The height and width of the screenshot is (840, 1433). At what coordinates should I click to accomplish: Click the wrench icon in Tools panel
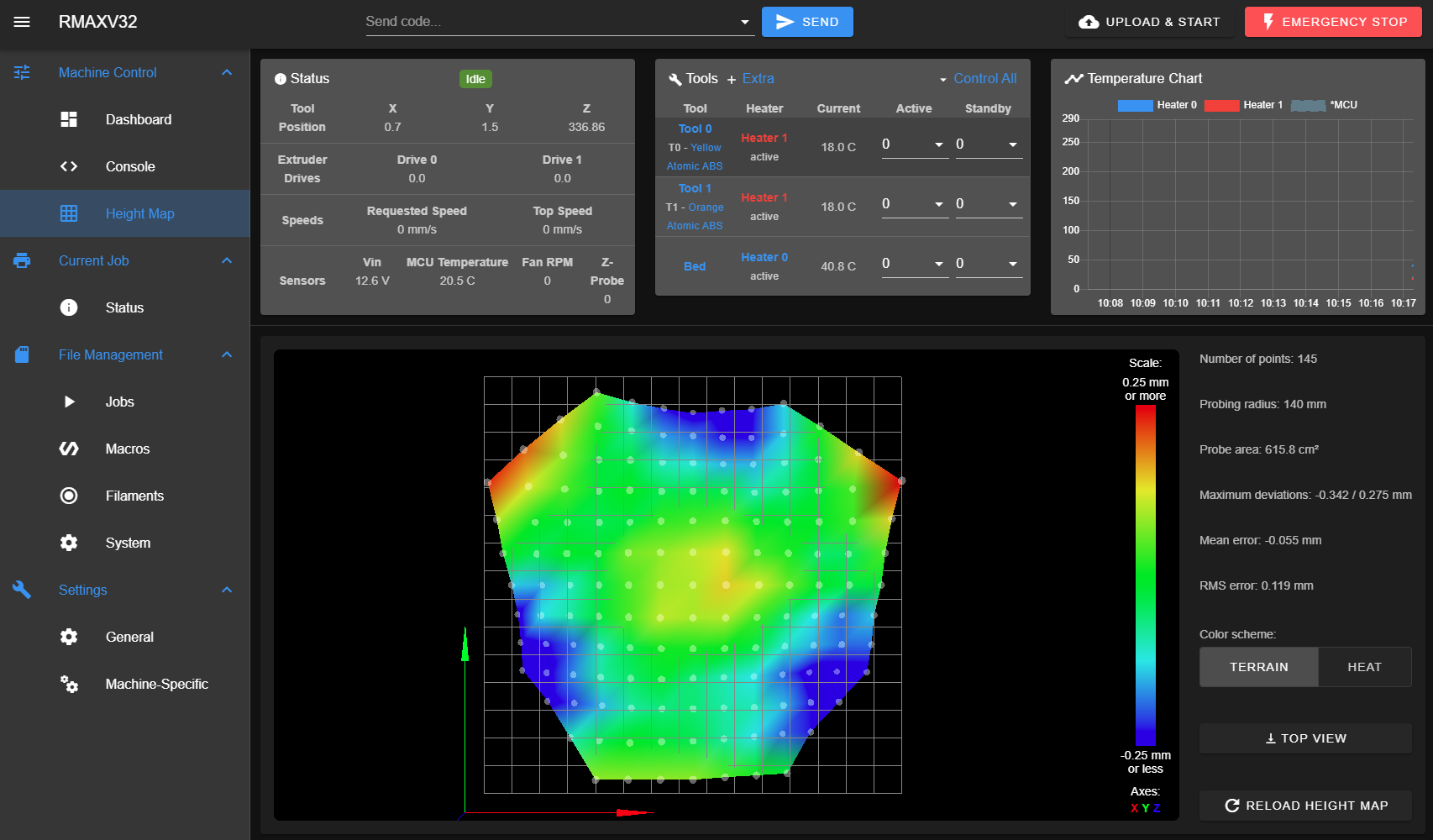pyautogui.click(x=675, y=79)
